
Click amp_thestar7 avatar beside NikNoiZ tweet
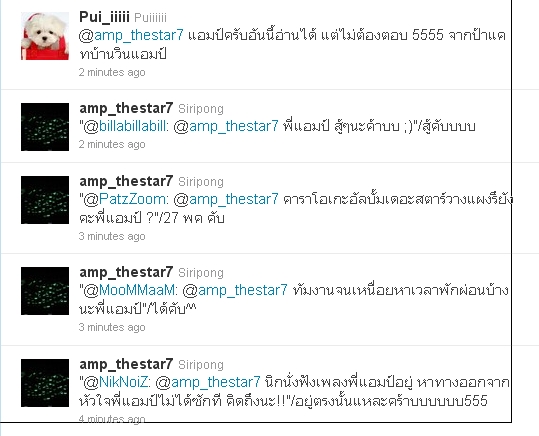coord(45,383)
